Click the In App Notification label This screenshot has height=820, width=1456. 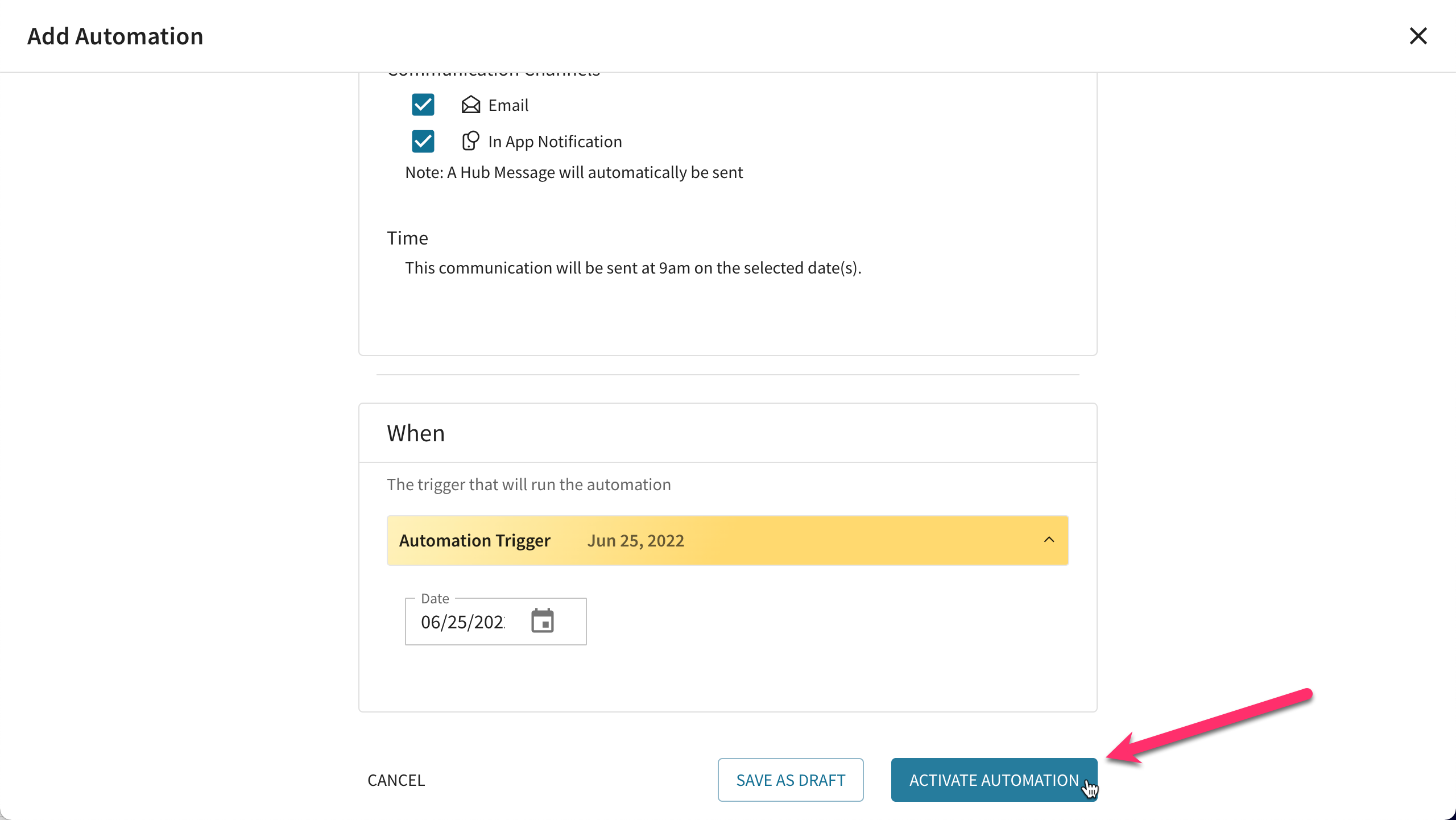point(555,142)
